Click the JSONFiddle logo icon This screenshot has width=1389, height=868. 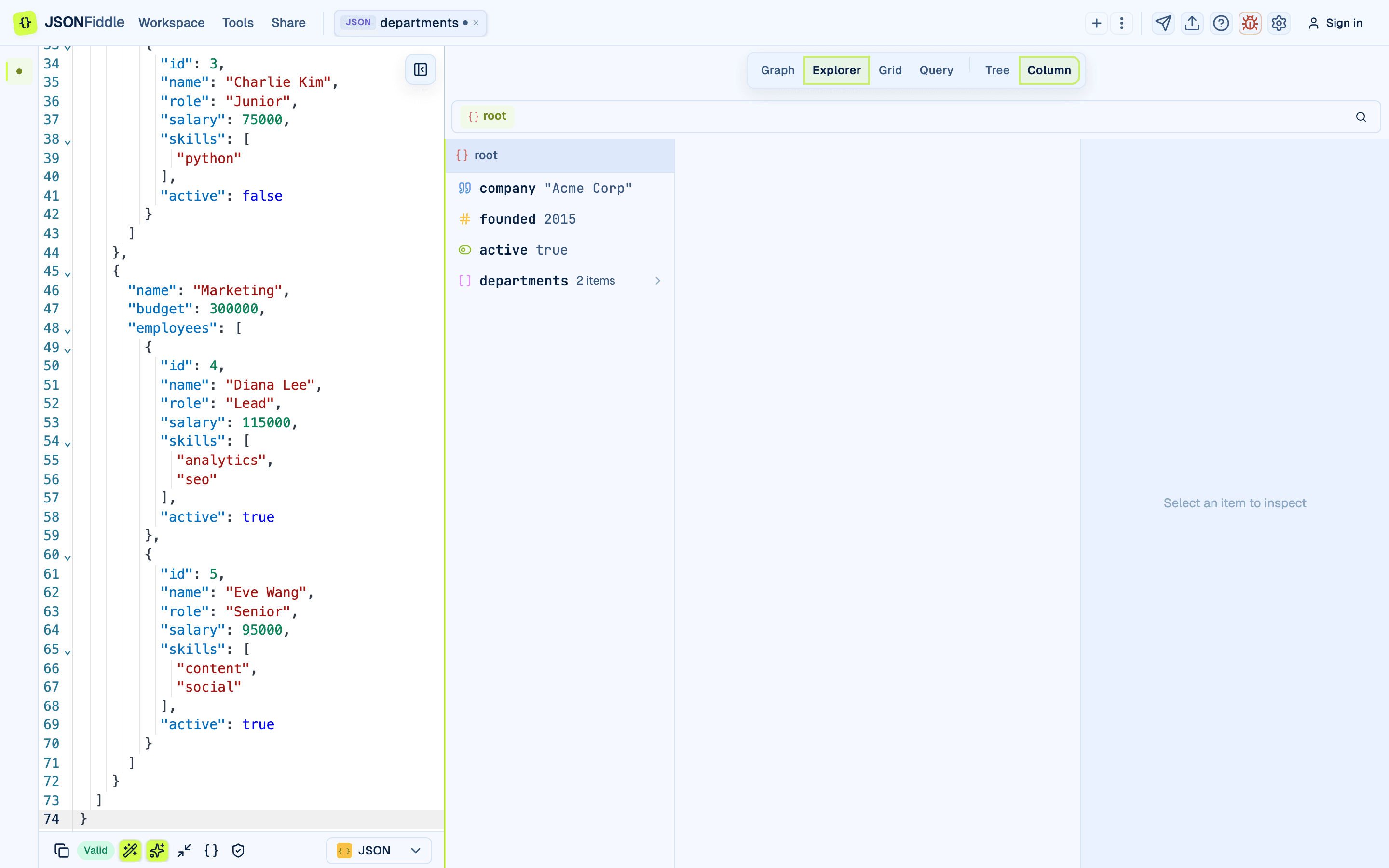25,23
